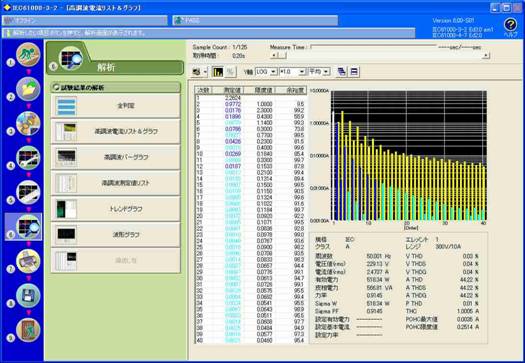Click the cascade-windows icon in graph toolbar
This screenshot has height=363, width=525.
click(342, 72)
